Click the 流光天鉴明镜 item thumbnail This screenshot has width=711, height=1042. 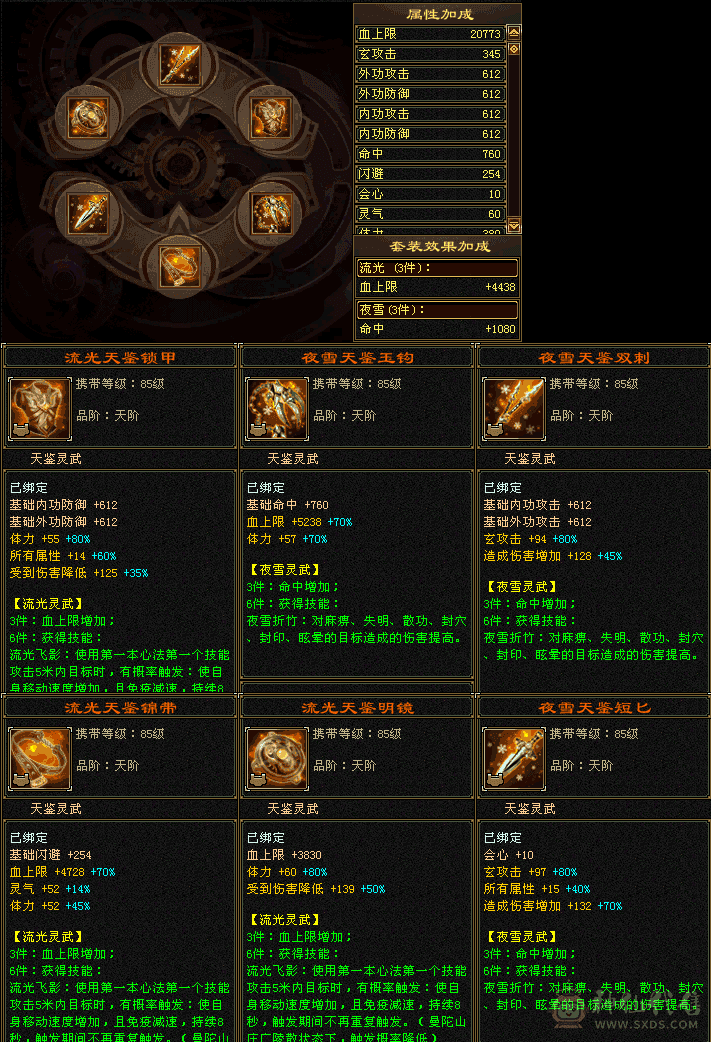click(x=276, y=759)
